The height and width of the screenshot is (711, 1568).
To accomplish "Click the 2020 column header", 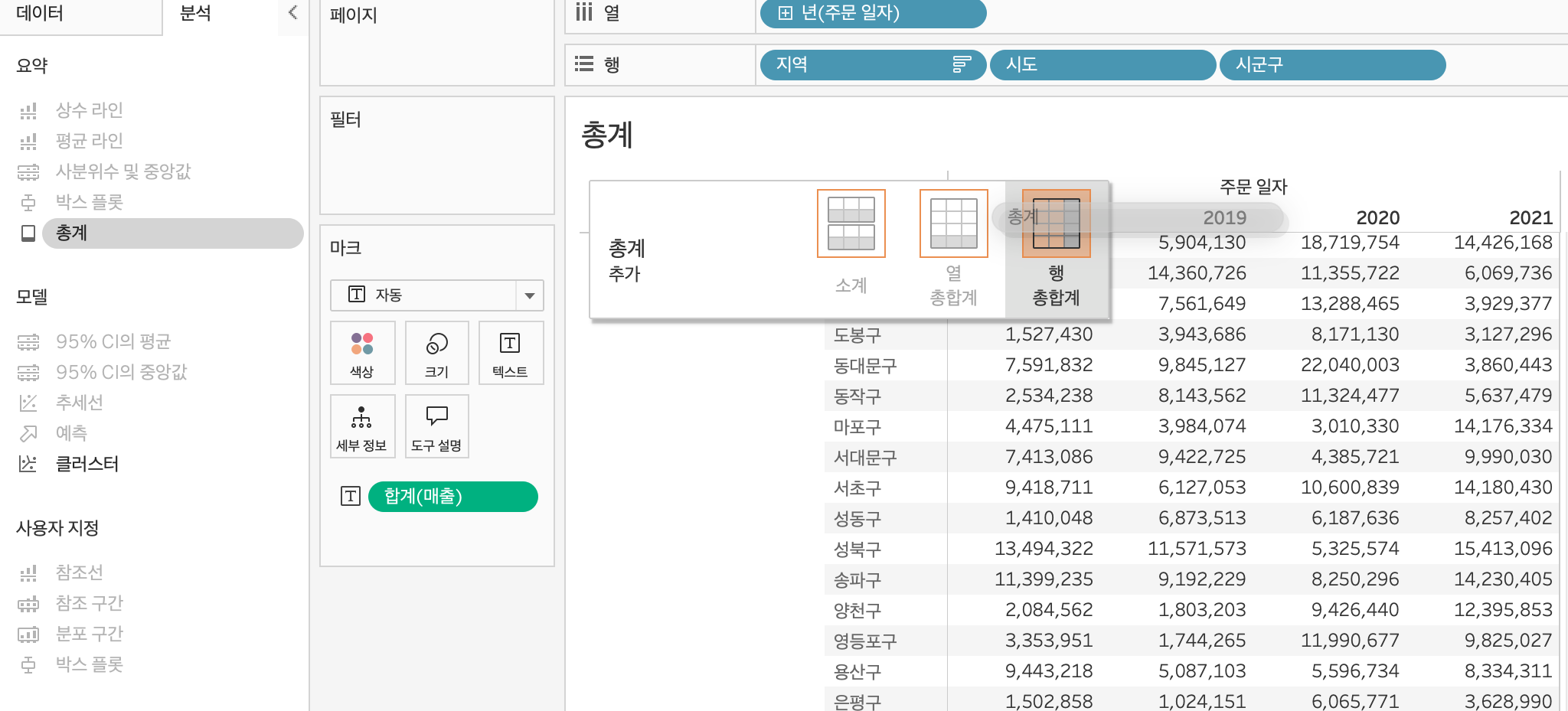I will coord(1377,218).
